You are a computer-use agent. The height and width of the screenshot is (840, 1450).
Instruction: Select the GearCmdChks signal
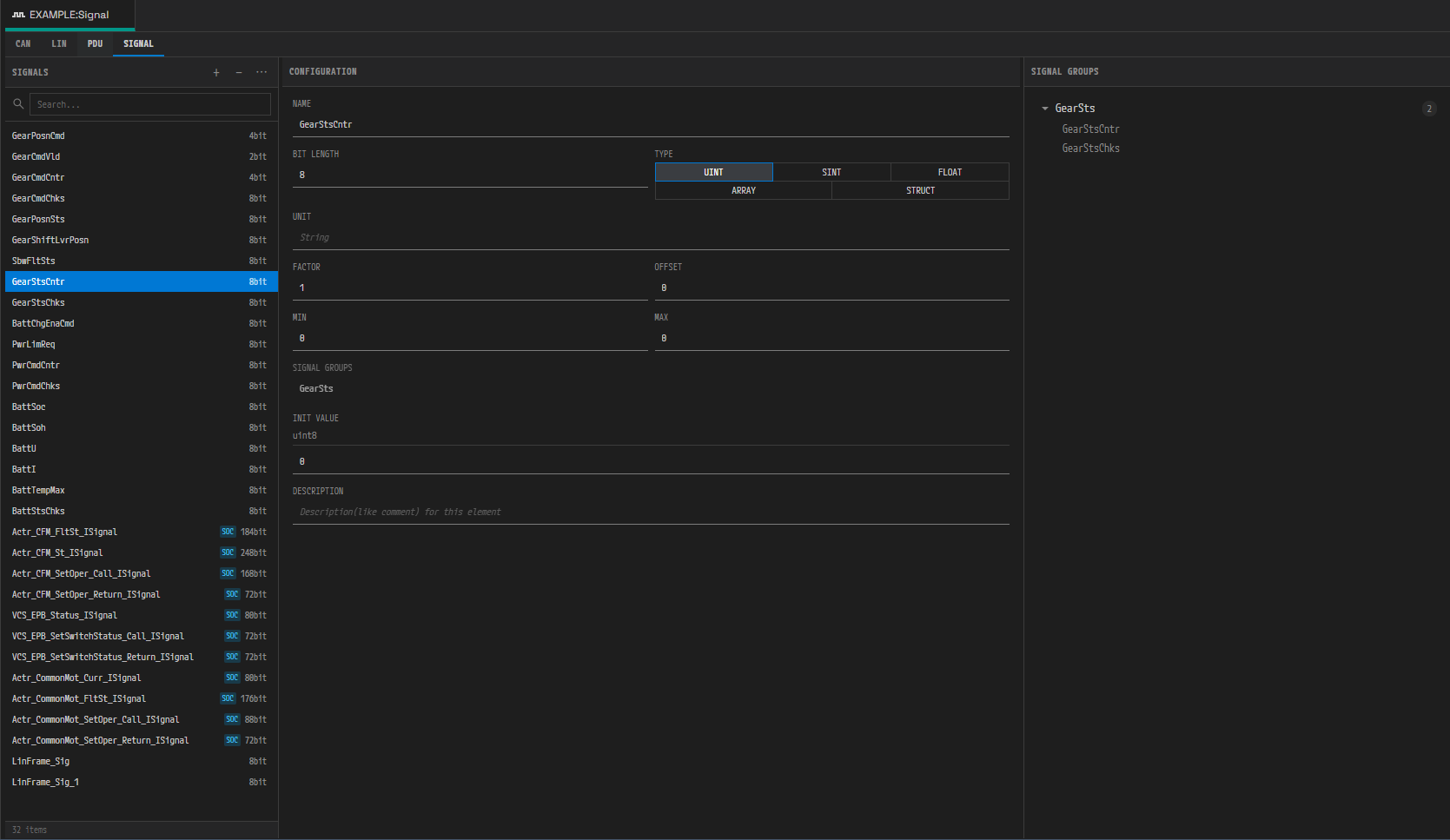point(142,198)
